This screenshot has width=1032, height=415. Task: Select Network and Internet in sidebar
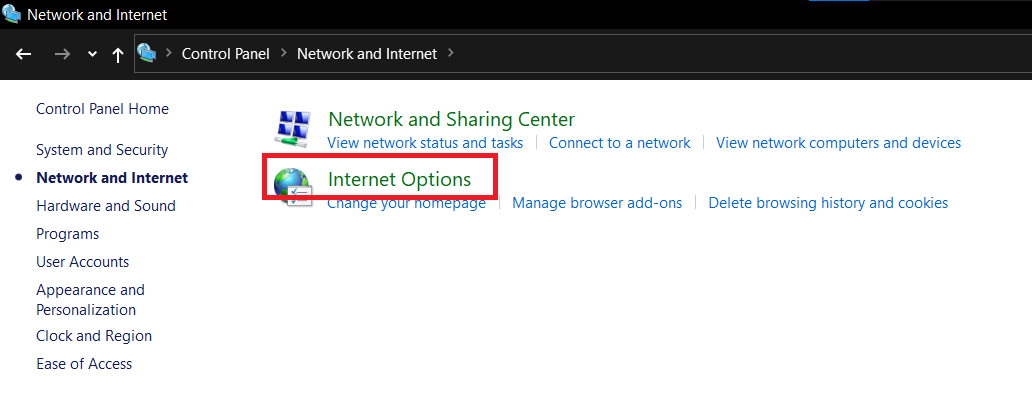pyautogui.click(x=112, y=178)
